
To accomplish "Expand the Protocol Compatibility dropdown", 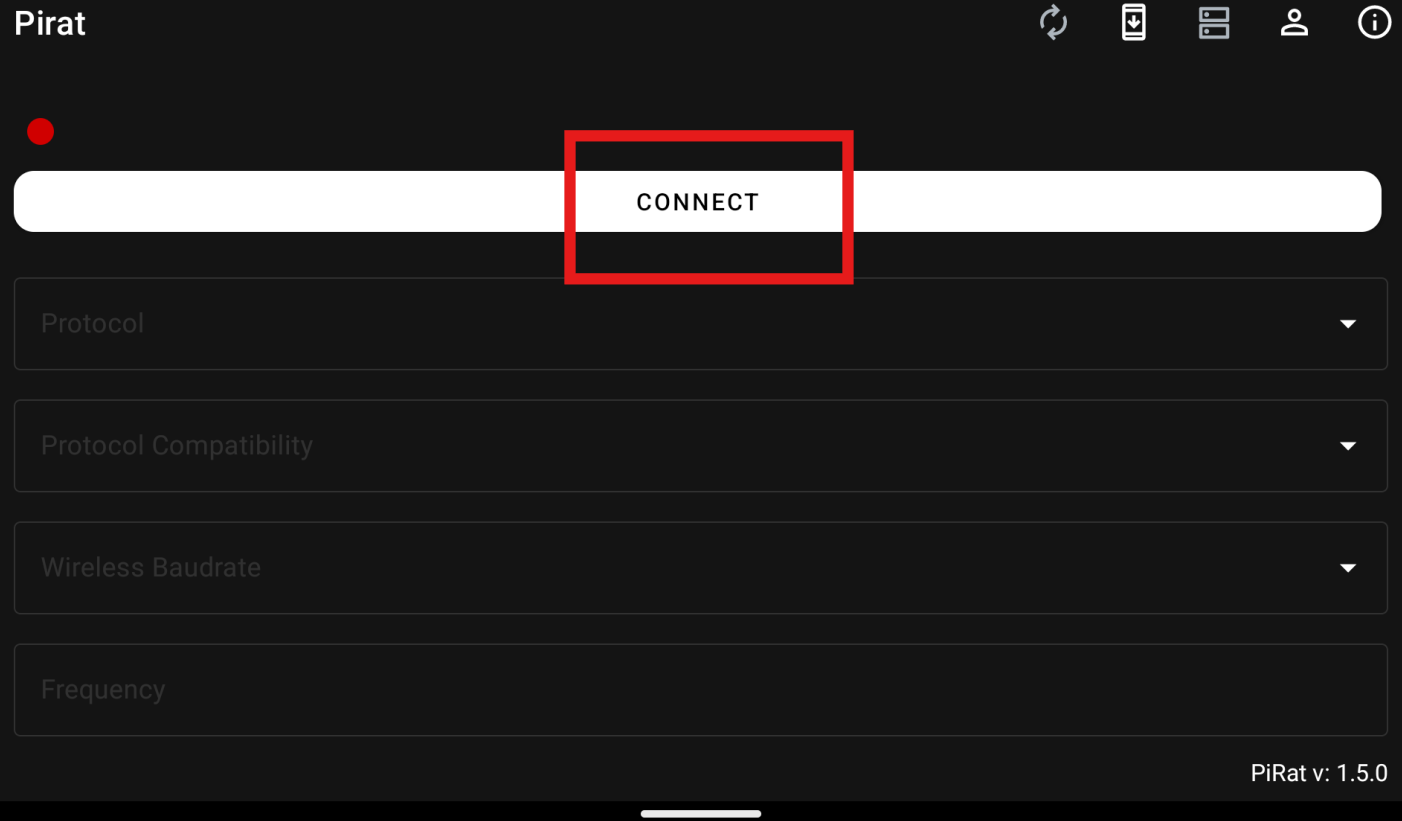I will tap(700, 446).
